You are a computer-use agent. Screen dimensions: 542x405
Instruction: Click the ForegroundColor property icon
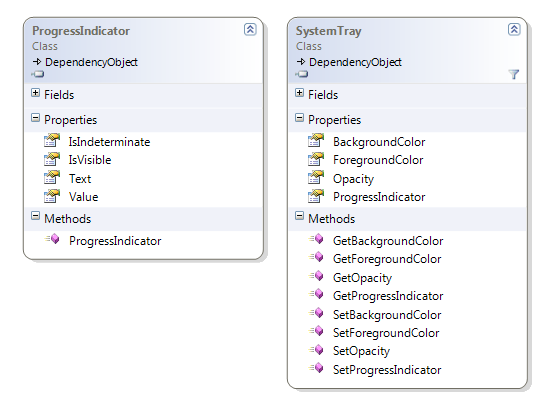click(316, 159)
